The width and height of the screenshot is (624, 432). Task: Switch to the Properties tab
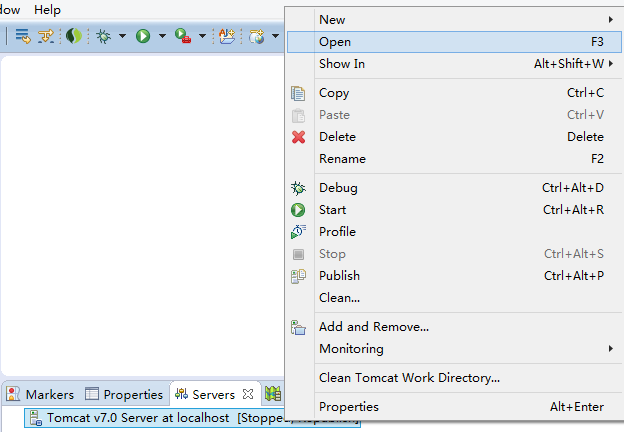(124, 394)
